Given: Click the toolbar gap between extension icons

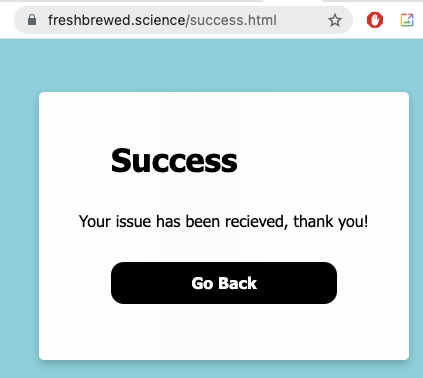Looking at the screenshot, I should (392, 20).
